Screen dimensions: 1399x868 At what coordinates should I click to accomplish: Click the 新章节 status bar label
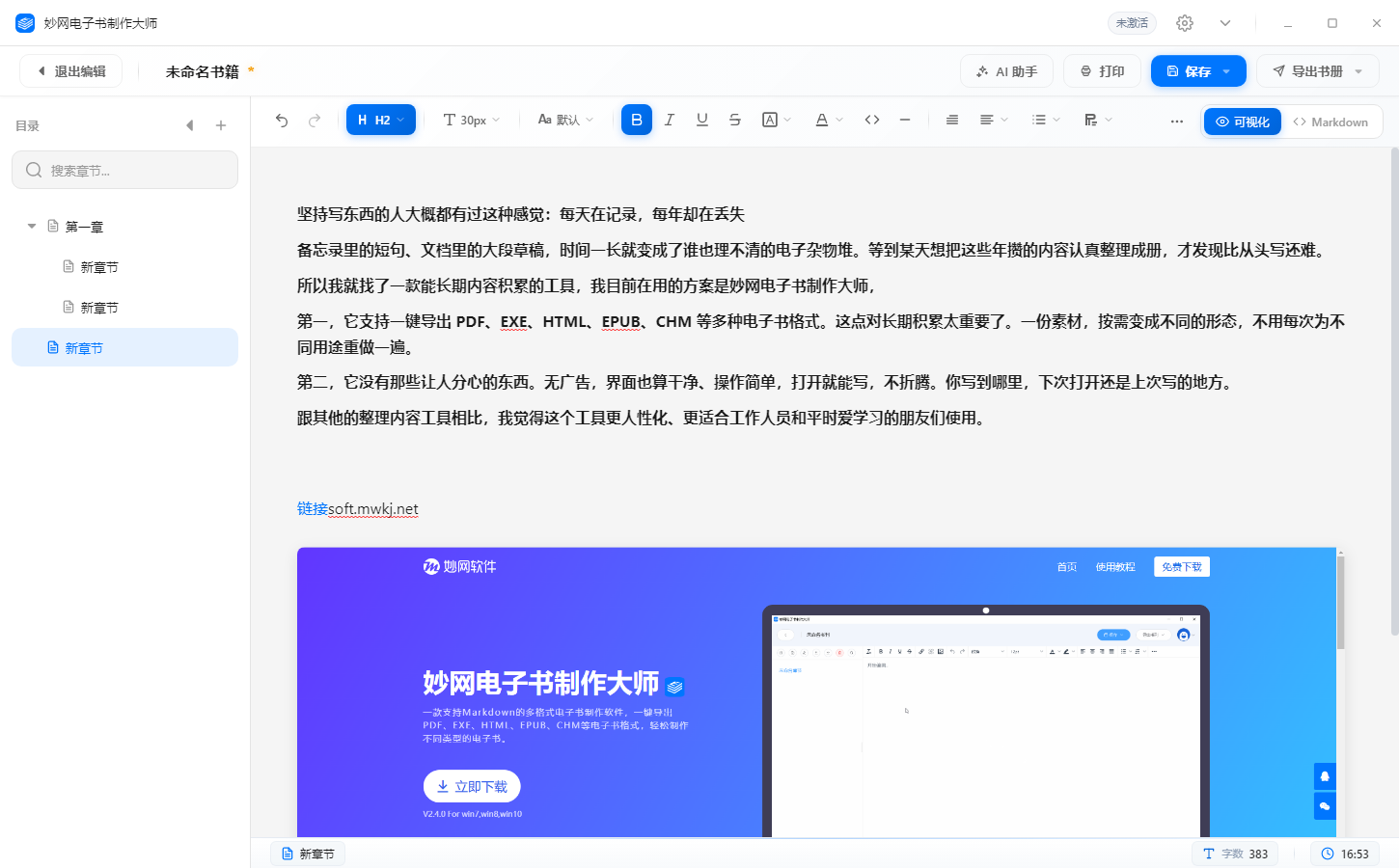click(308, 854)
